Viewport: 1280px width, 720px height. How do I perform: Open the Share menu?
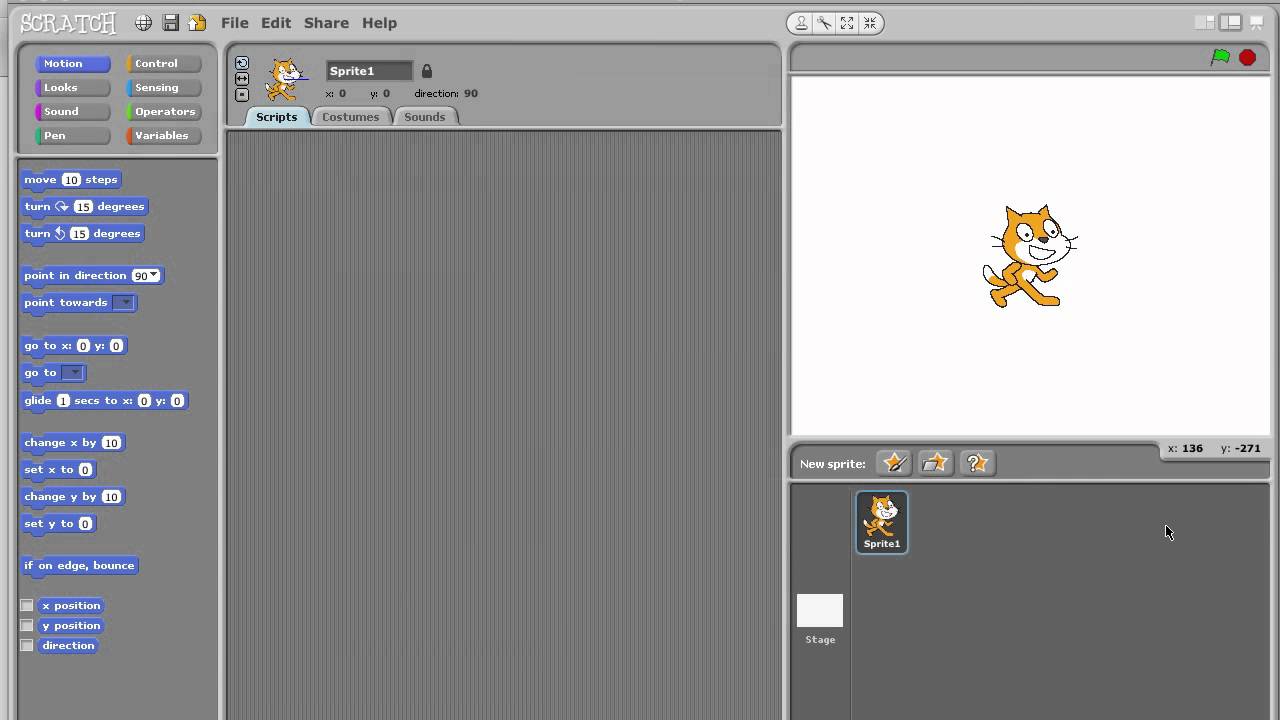[x=327, y=23]
